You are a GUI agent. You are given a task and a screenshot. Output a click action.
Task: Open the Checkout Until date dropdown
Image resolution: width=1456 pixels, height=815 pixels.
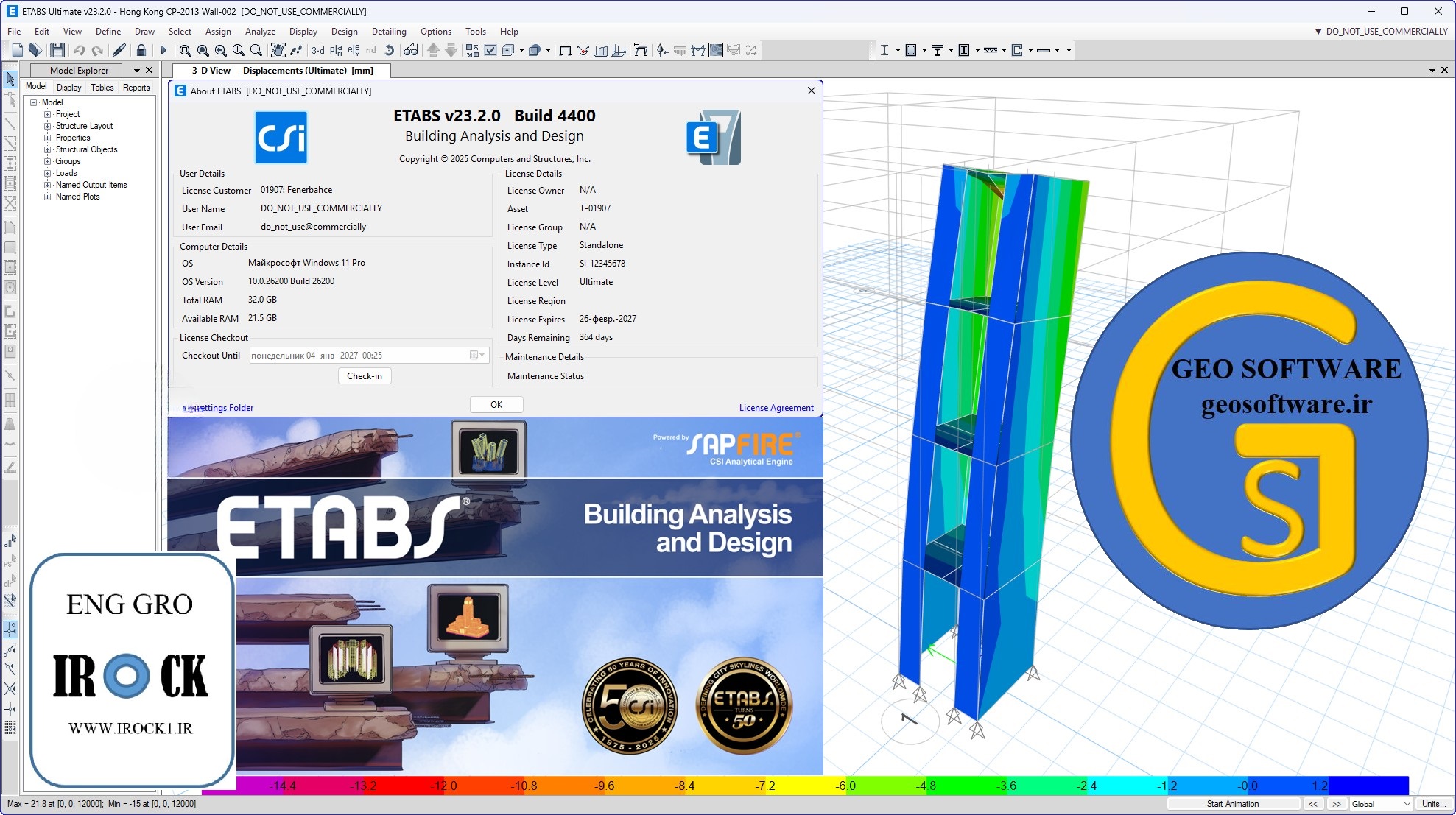(x=482, y=356)
